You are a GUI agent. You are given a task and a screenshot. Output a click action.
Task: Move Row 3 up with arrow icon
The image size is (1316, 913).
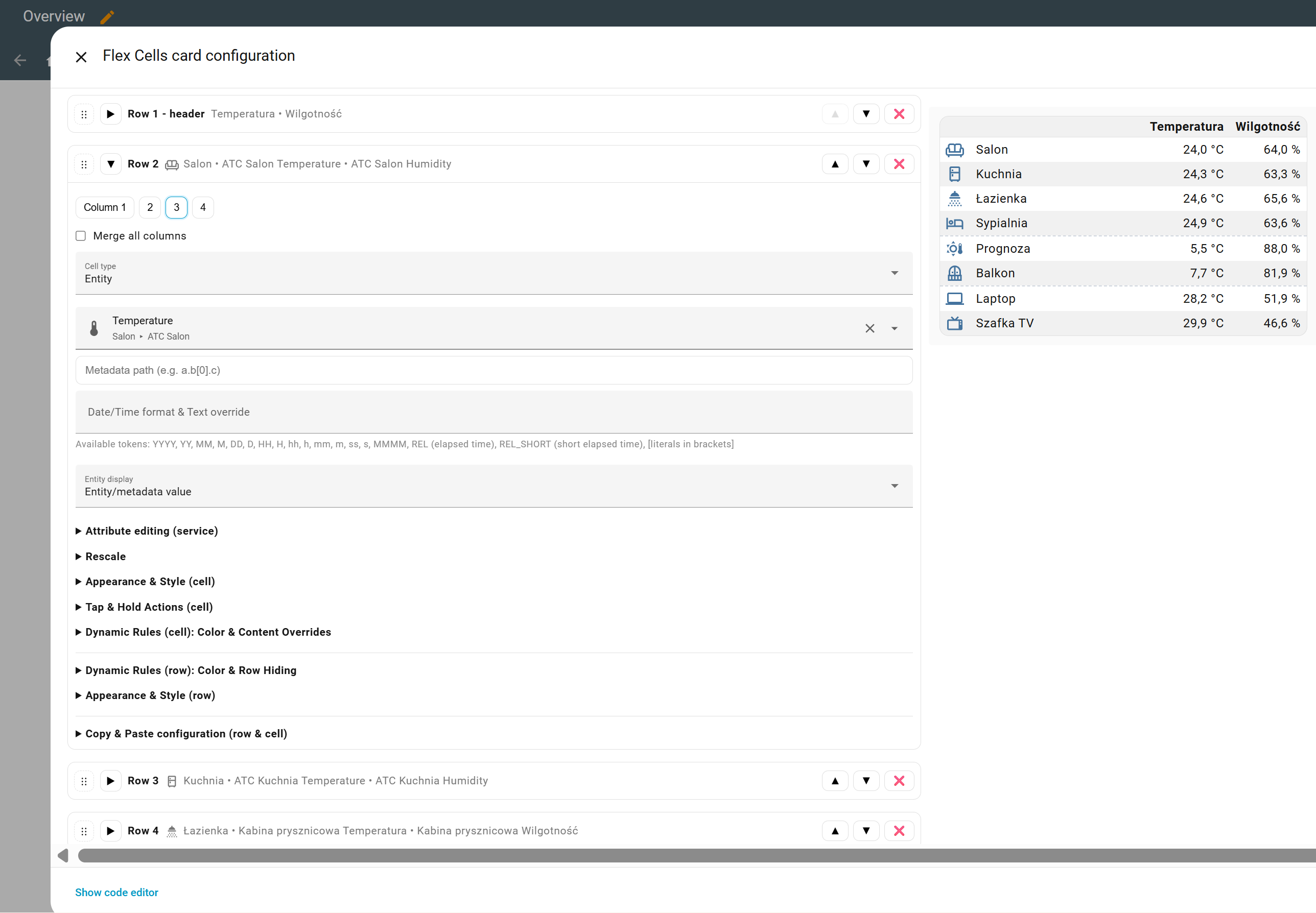click(x=835, y=781)
